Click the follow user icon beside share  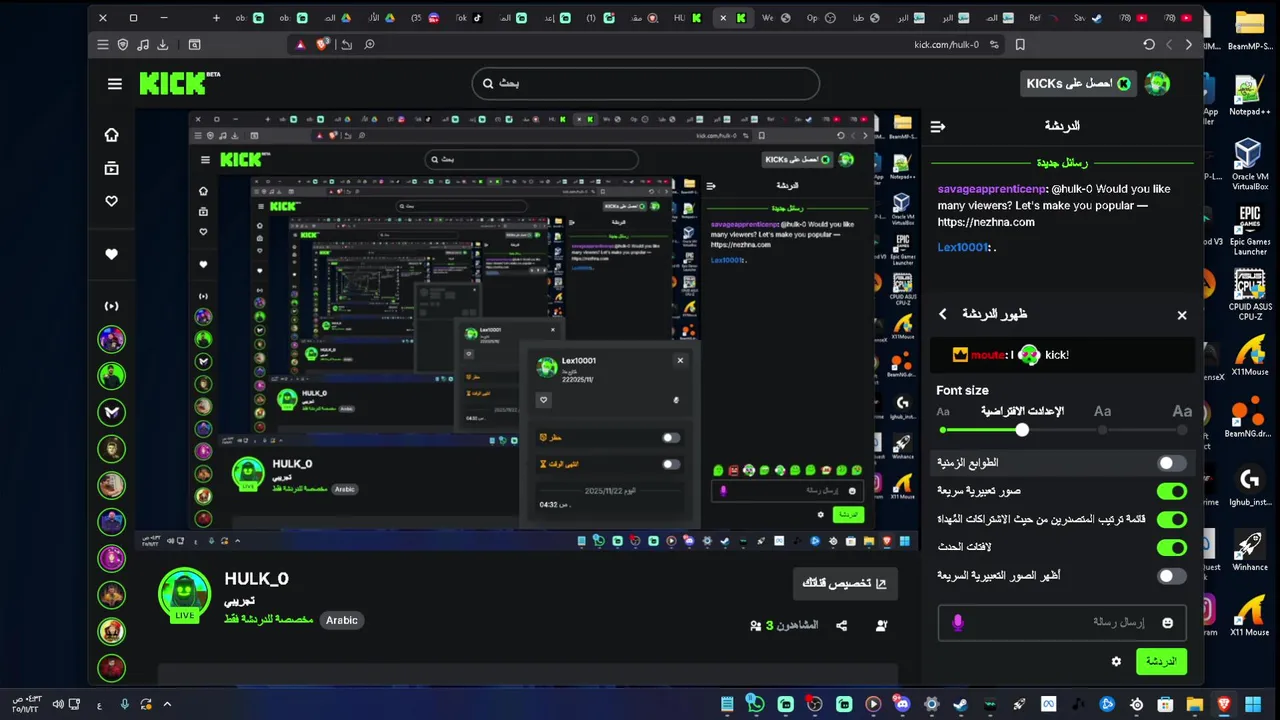tap(881, 625)
